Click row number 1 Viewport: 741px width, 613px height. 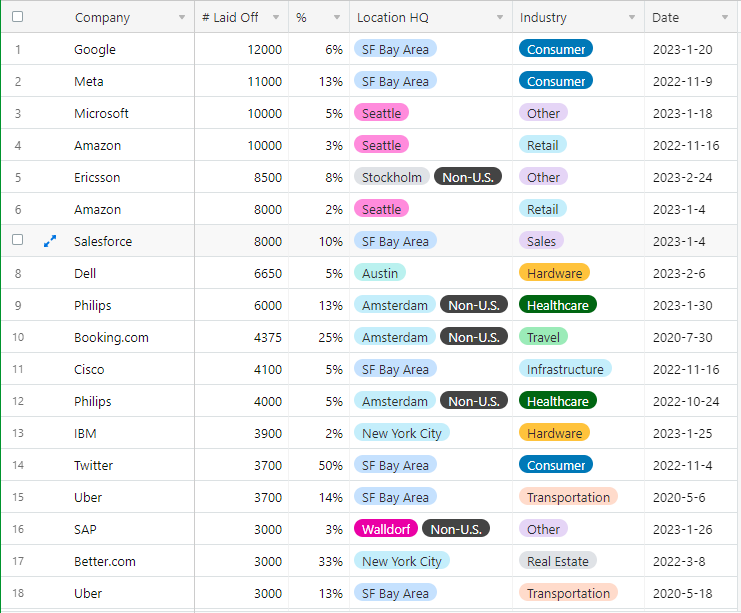click(17, 49)
